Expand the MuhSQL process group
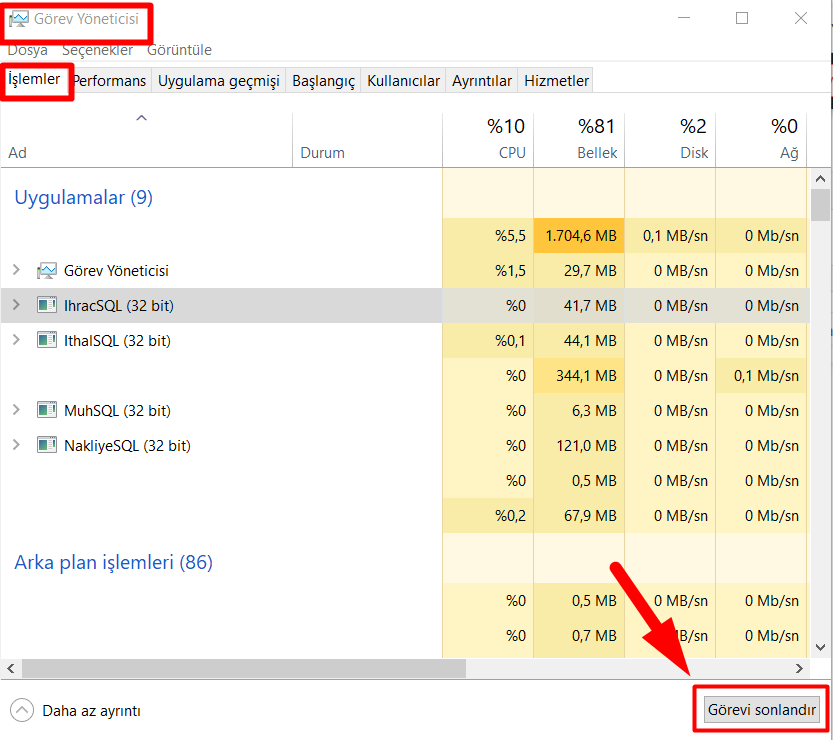The height and width of the screenshot is (740, 833). (x=16, y=410)
